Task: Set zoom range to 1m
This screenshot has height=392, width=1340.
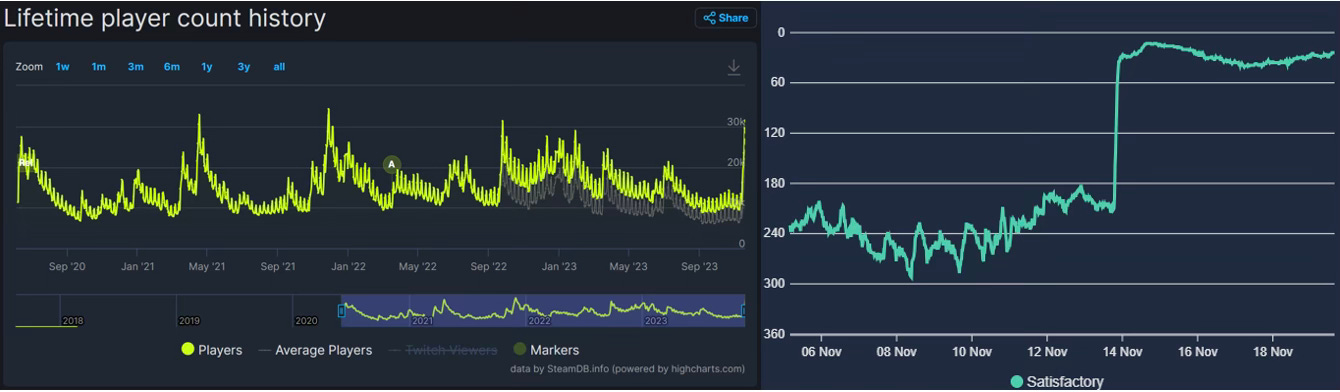Action: [x=99, y=67]
